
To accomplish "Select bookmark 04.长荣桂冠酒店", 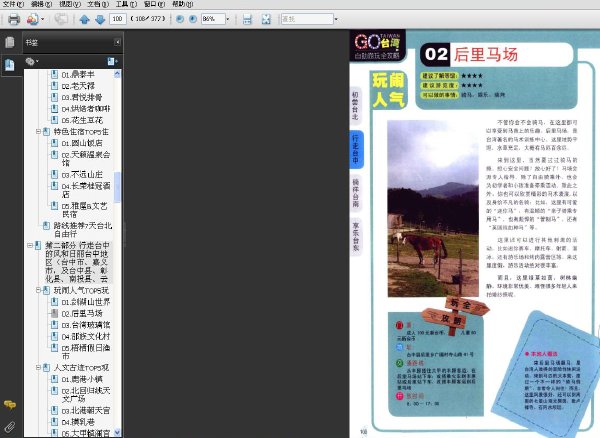I will pos(86,190).
